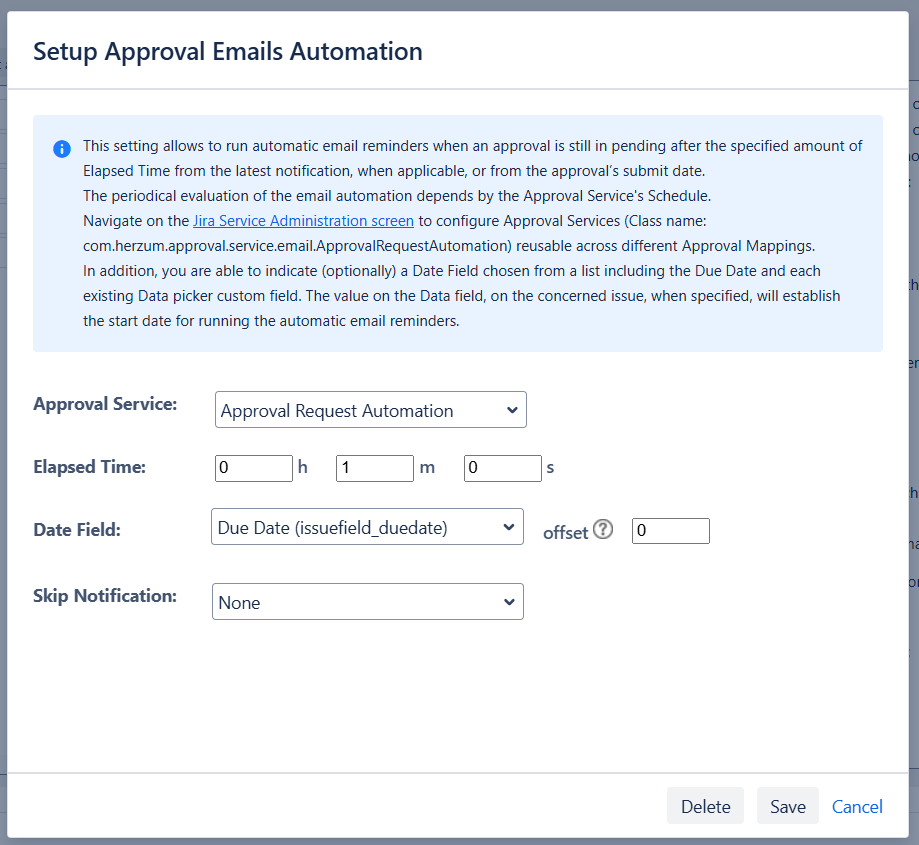Screen dimensions: 919x845
Task: Open the Jira Service Administration screen link
Action: pos(303,220)
